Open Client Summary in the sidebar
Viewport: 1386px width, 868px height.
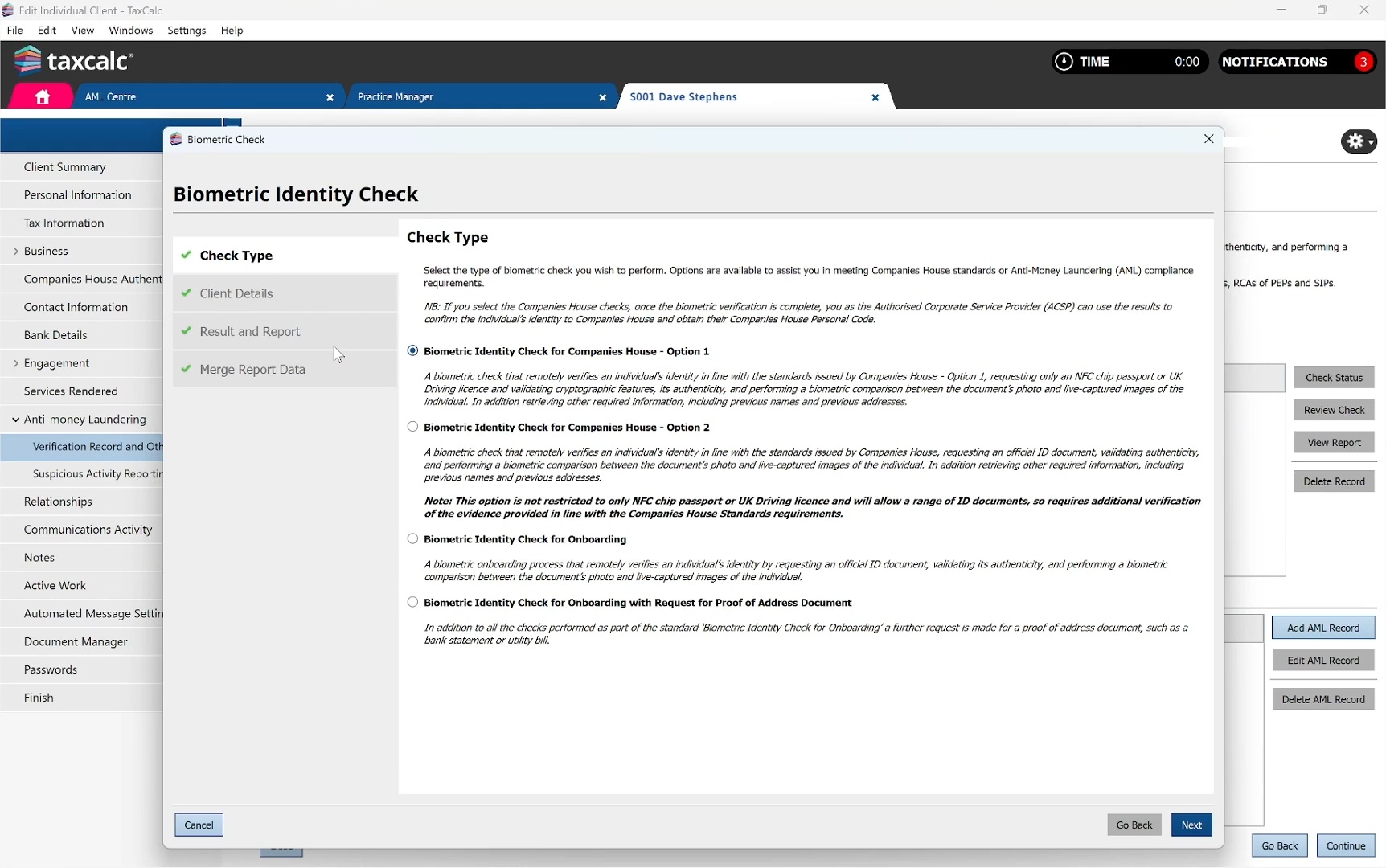pos(82,167)
